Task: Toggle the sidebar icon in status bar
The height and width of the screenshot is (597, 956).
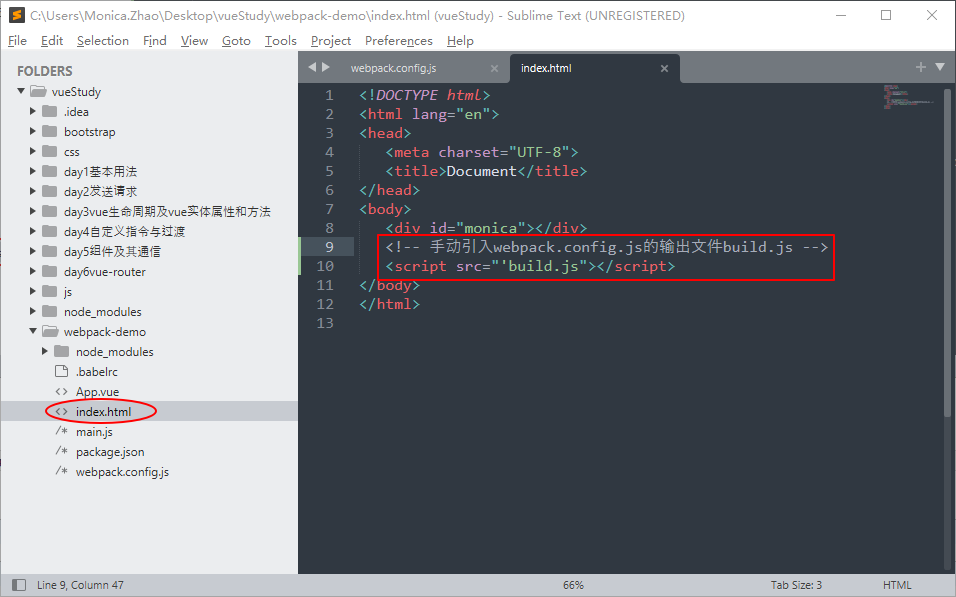Action: pyautogui.click(x=19, y=585)
